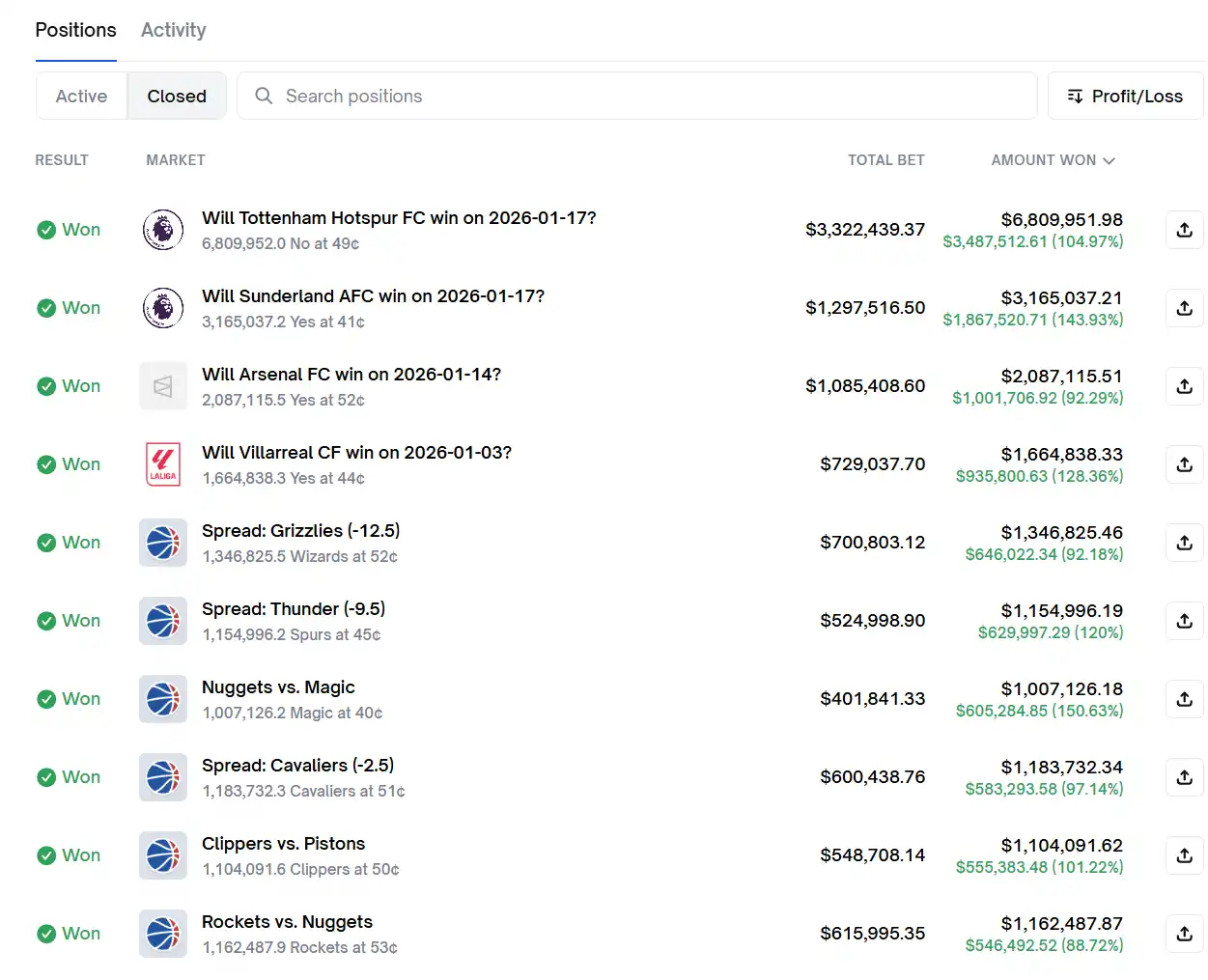Open 'Will Arsenal FC win on 2026-01-14?' market
Viewport: 1208px width, 980px height.
point(351,375)
